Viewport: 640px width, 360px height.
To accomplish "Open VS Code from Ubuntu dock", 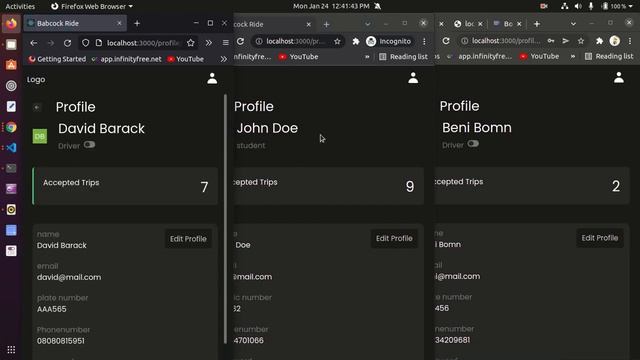I will point(11,147).
